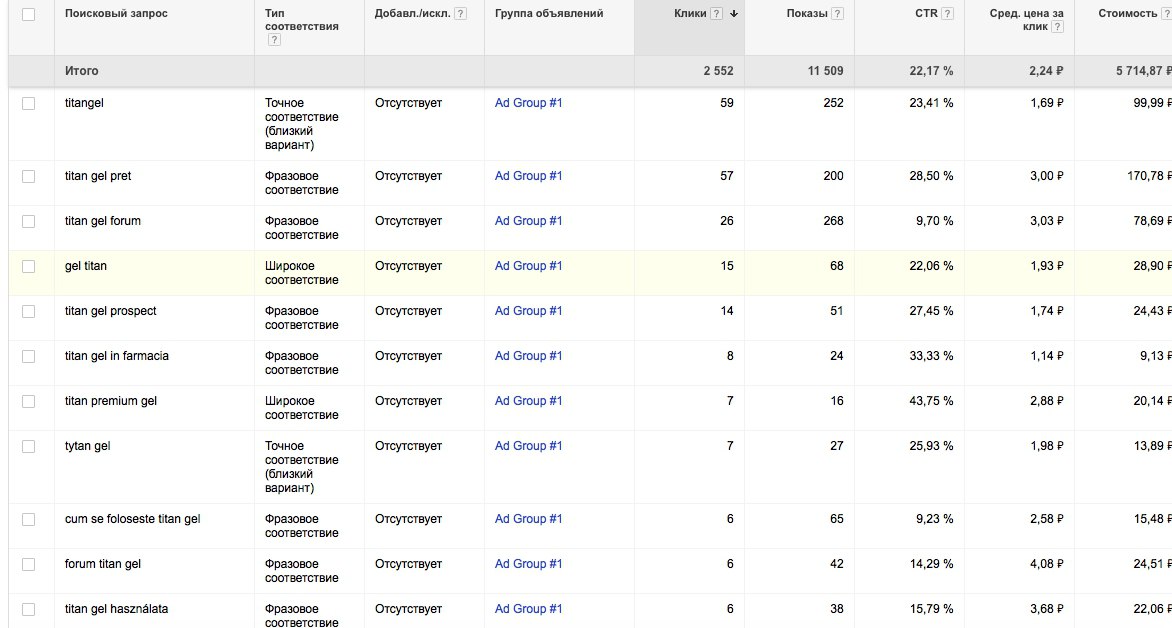This screenshot has width=1172, height=628.
Task: Select checkbox for tytan gel row
Action: tap(28, 446)
